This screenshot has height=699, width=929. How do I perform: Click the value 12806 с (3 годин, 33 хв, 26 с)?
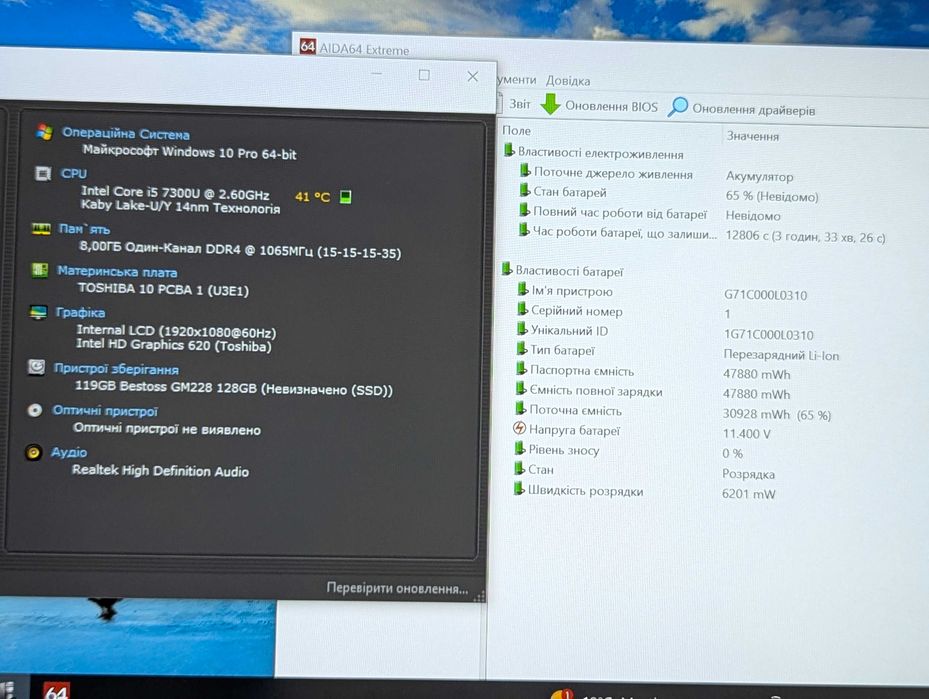pos(805,237)
